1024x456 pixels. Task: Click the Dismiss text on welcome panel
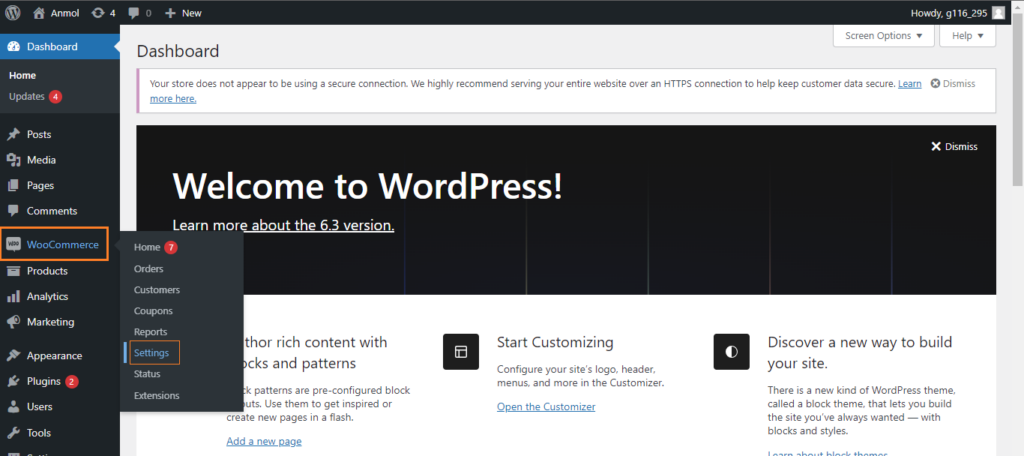click(961, 147)
